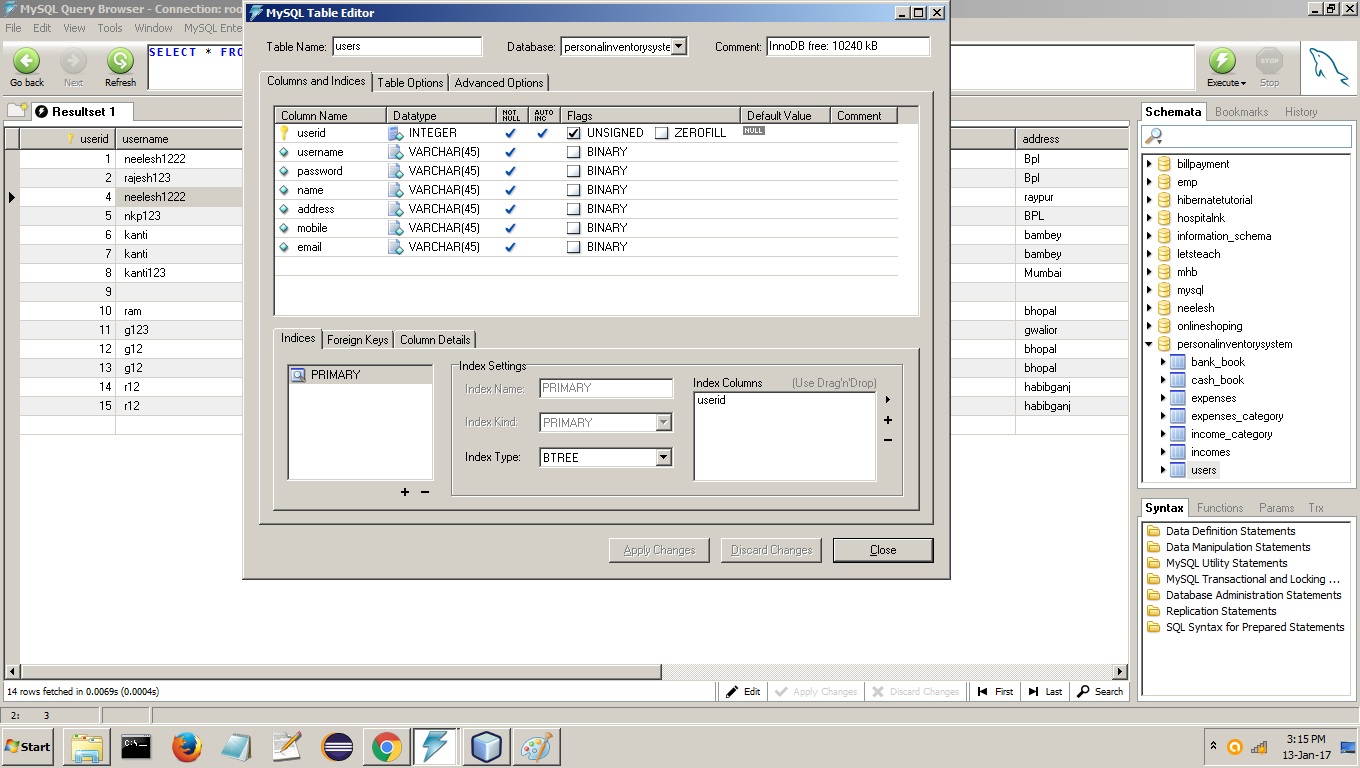Click the First button in result bar
Viewport: 1360px width, 768px height.
point(995,691)
